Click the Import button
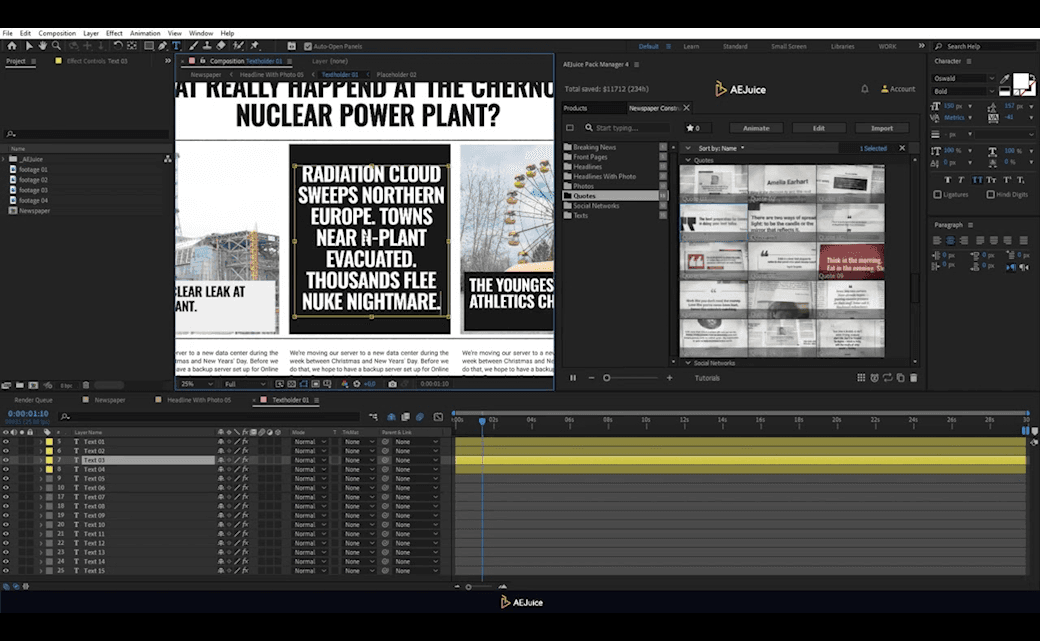This screenshot has height=641, width=1040. coord(881,128)
